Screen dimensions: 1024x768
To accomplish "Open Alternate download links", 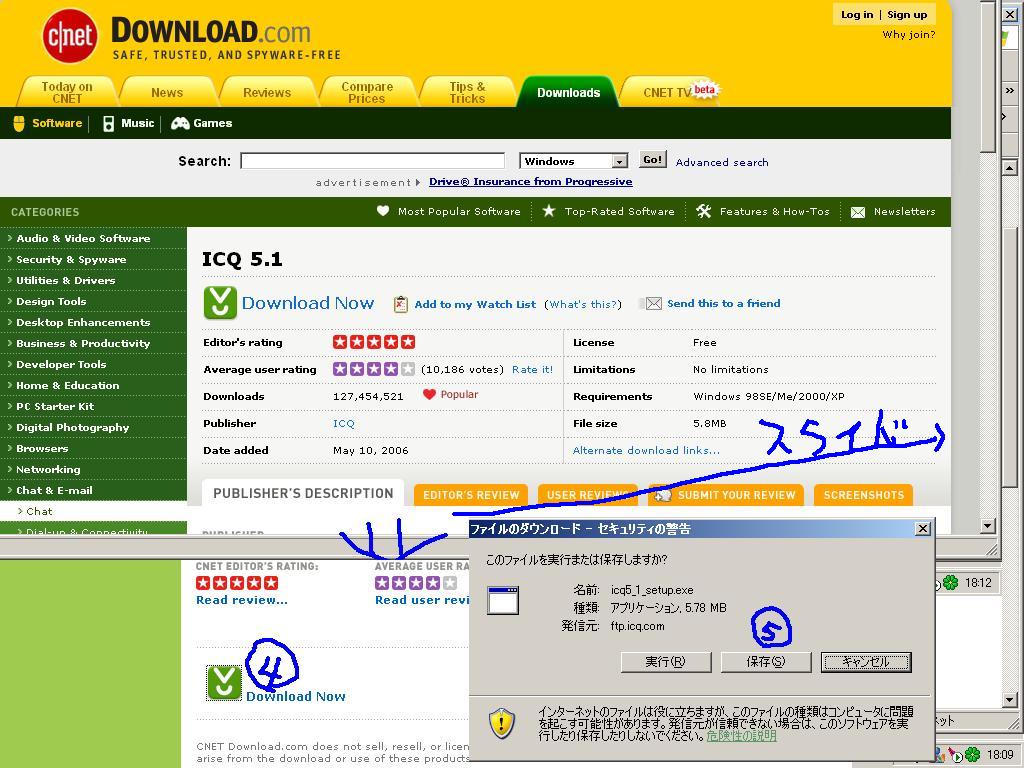I will pyautogui.click(x=646, y=450).
